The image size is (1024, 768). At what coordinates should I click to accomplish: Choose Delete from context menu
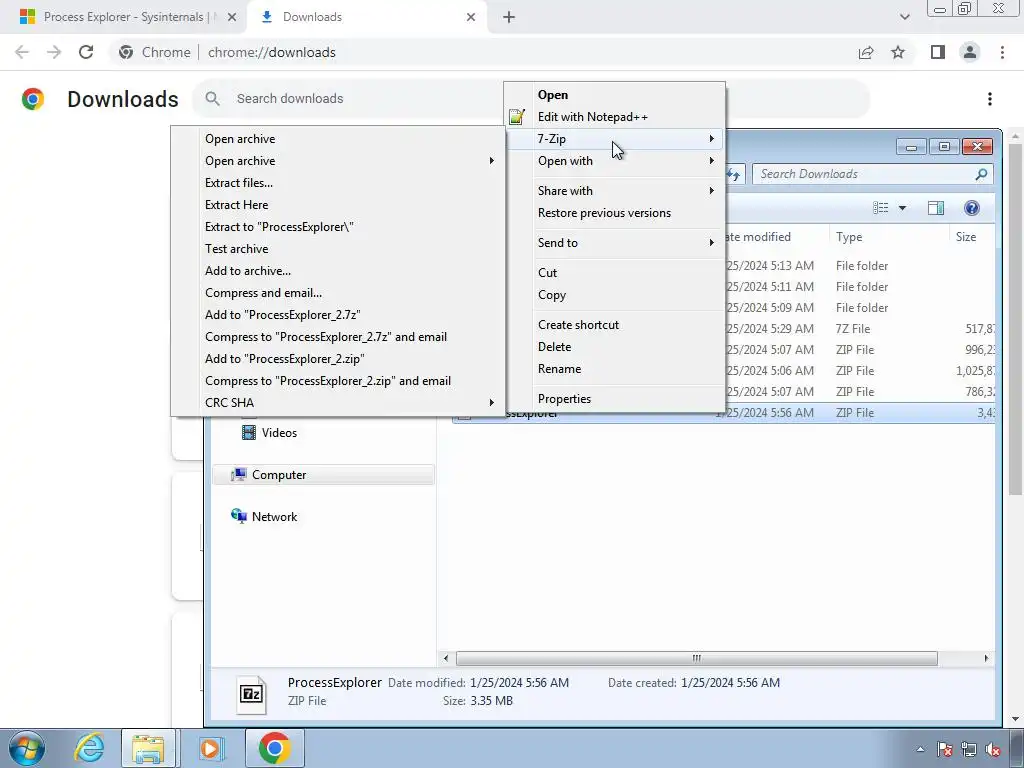615,347
